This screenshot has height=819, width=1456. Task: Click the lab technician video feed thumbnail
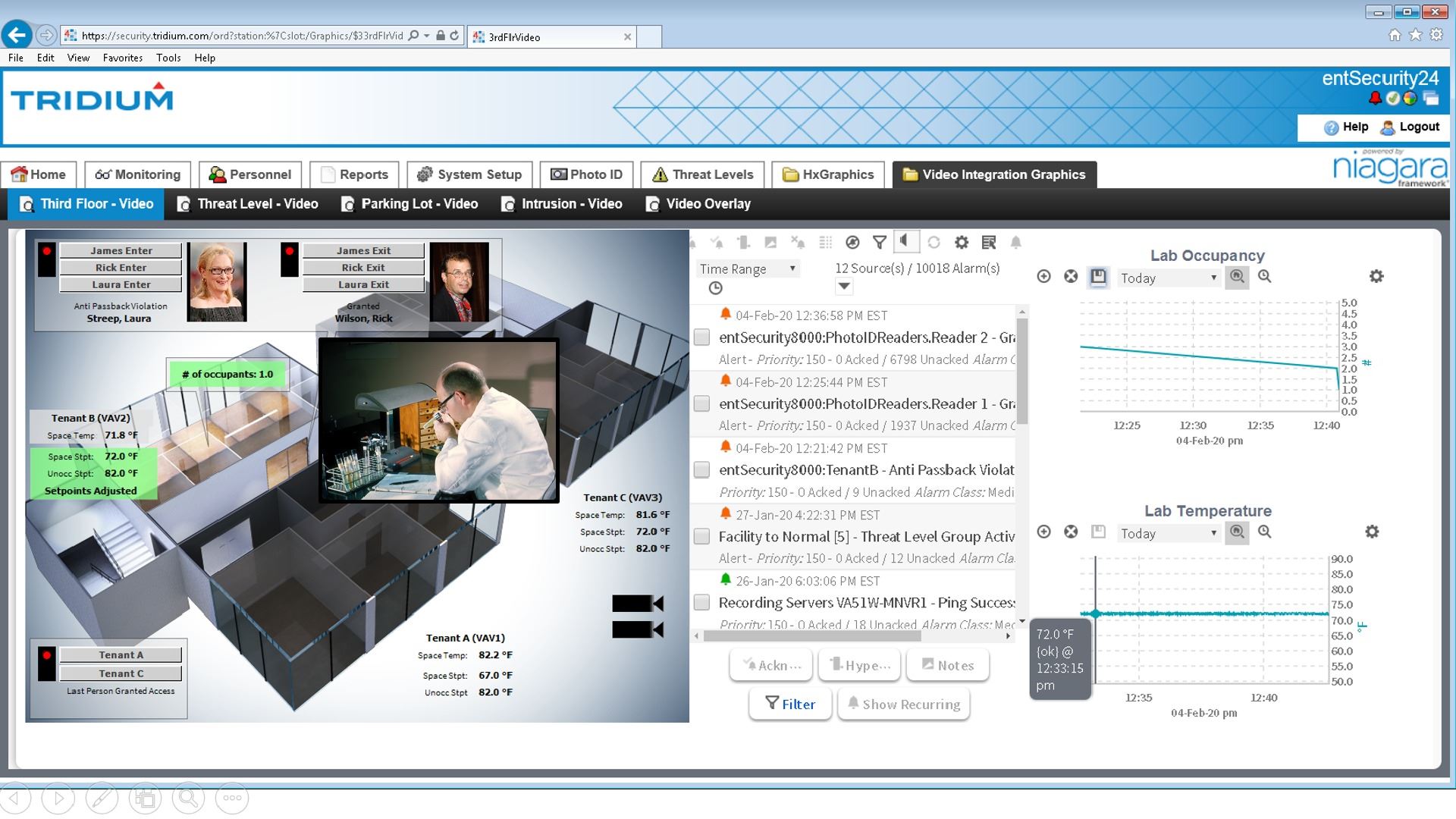(x=439, y=421)
